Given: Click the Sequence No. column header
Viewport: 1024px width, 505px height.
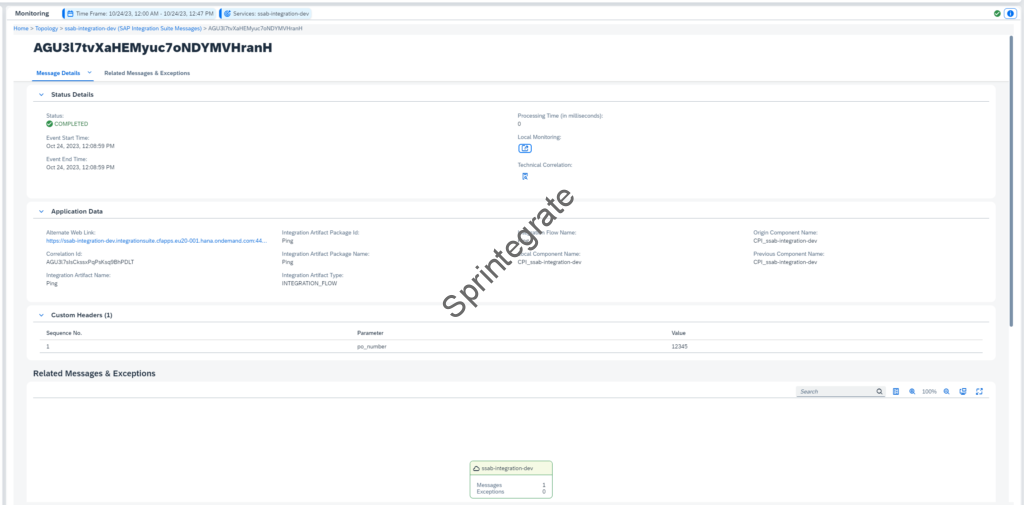Looking at the screenshot, I should point(64,333).
